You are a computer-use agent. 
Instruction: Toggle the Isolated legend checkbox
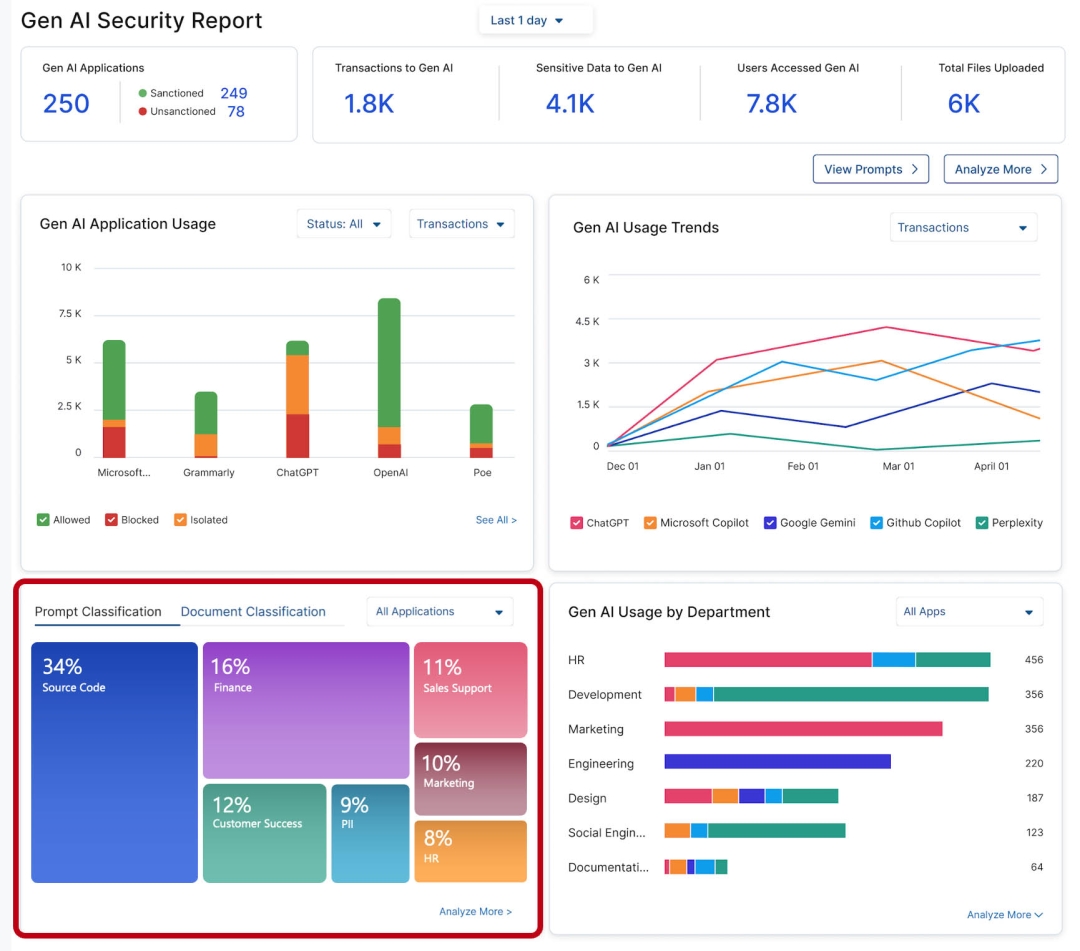180,520
